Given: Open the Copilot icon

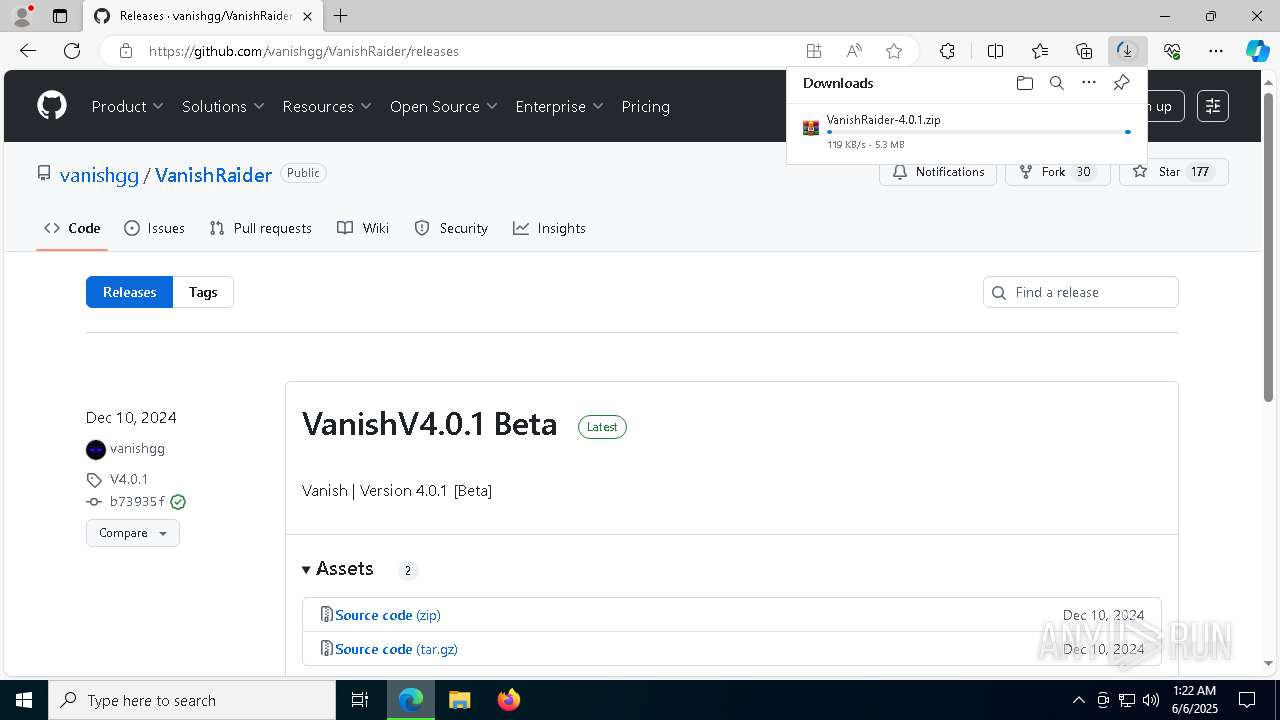Looking at the screenshot, I should (x=1258, y=51).
